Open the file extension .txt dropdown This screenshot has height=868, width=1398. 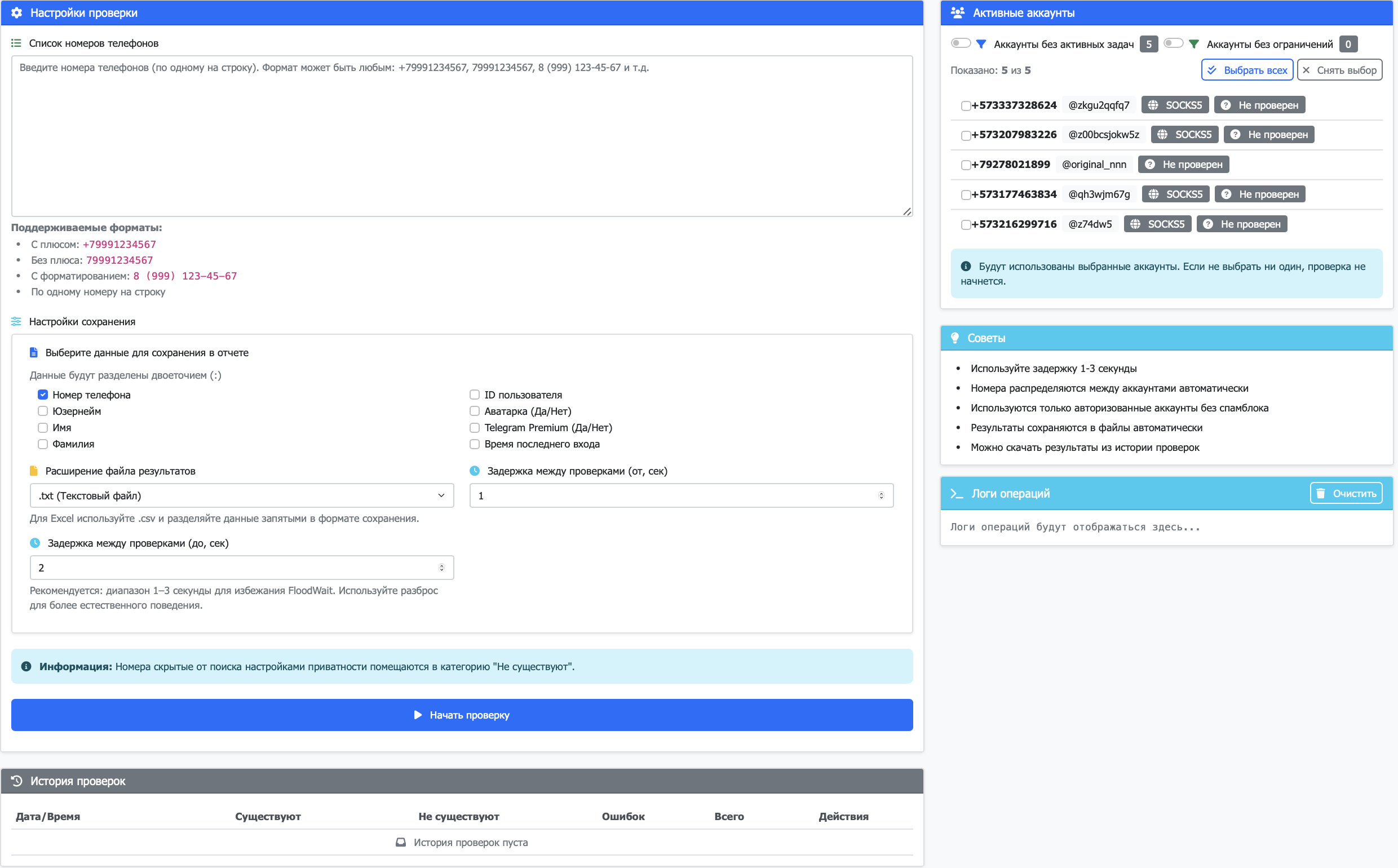coord(241,495)
